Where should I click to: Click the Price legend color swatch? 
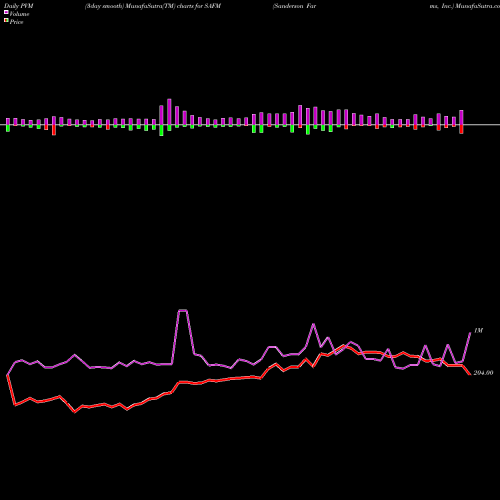click(6, 21)
